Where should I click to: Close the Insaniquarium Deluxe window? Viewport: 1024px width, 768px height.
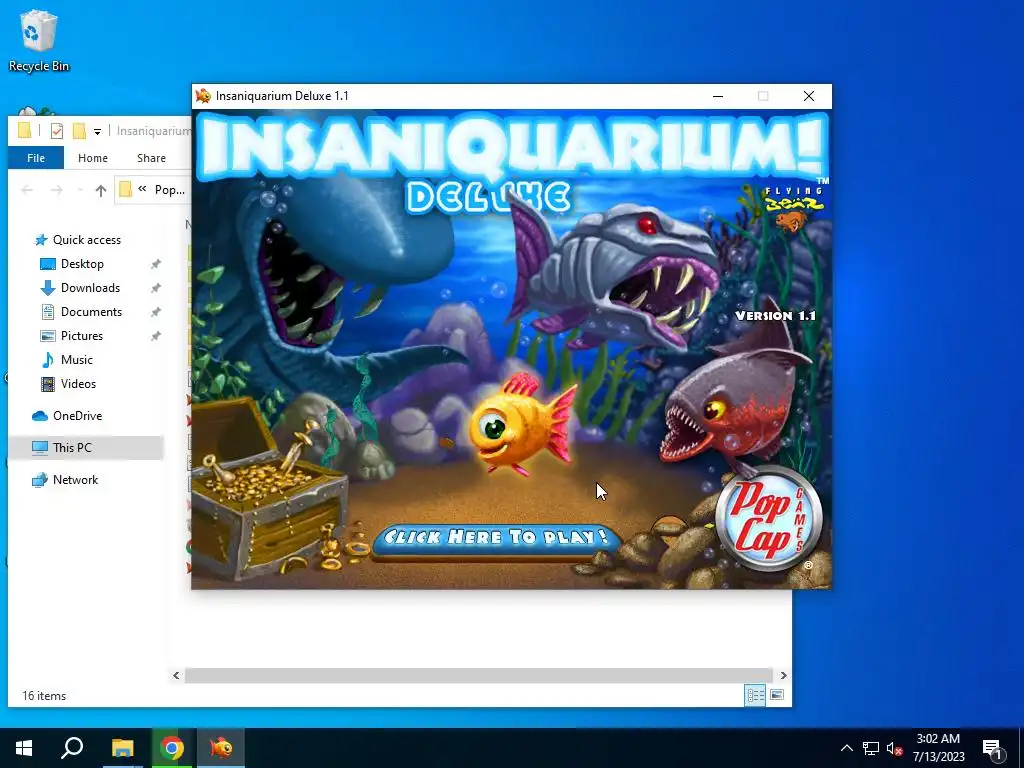[x=808, y=96]
